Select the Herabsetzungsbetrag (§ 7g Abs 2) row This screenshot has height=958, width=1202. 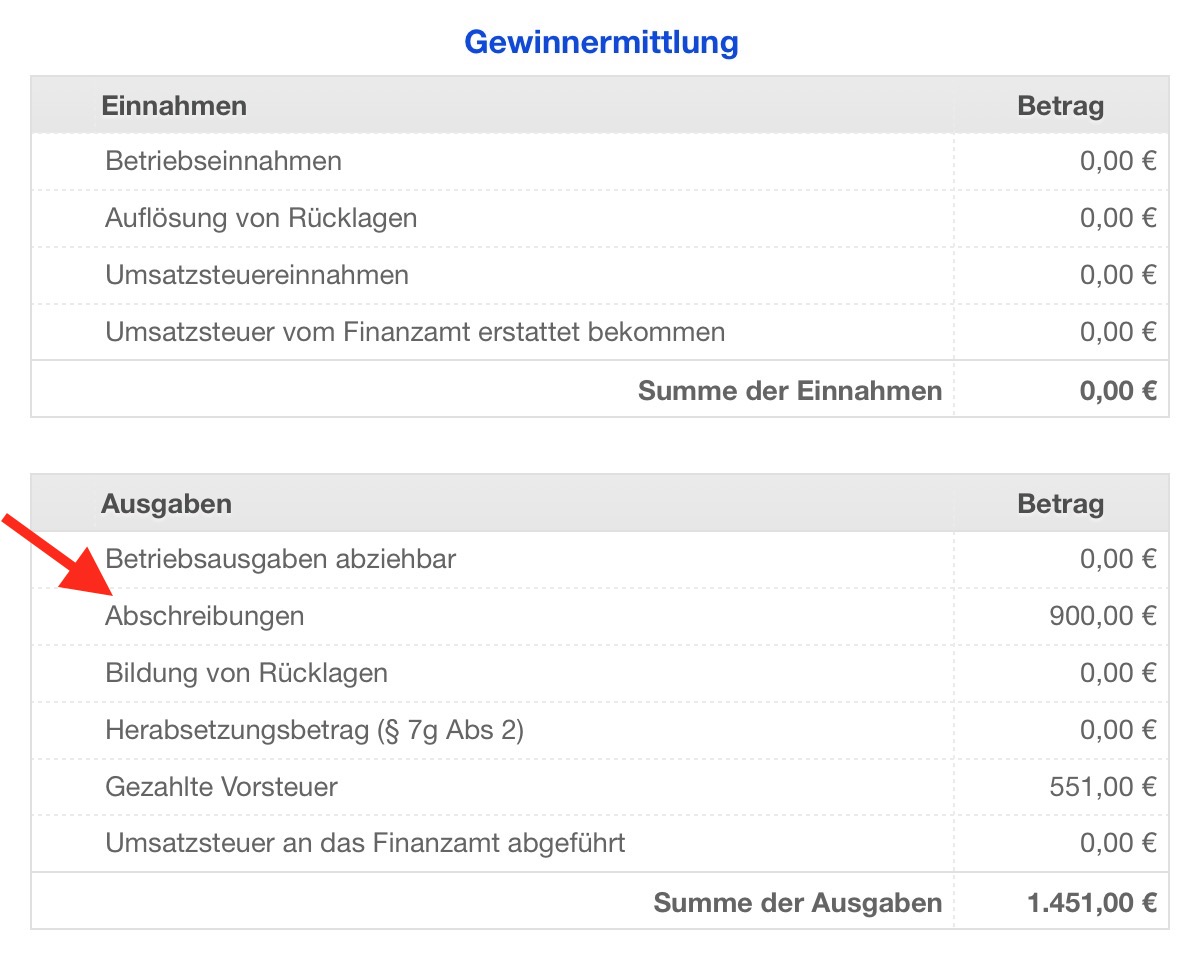coord(314,730)
